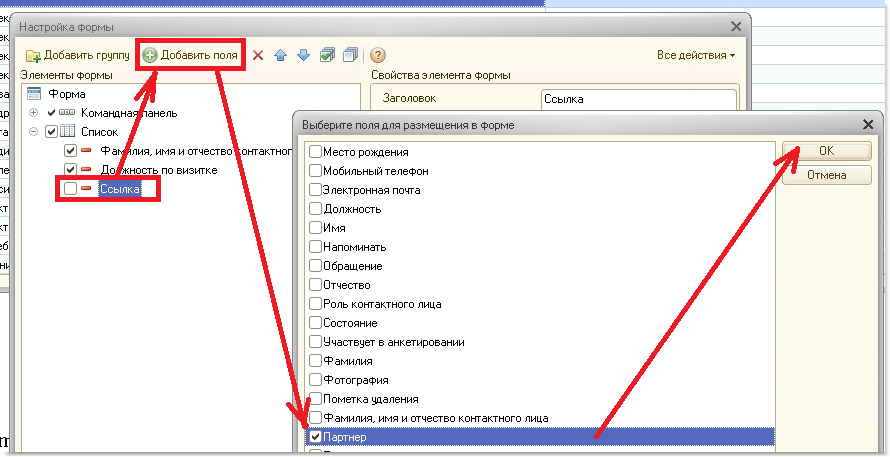The height and width of the screenshot is (457, 890).
Task: Click the red X delete element icon
Action: click(258, 56)
